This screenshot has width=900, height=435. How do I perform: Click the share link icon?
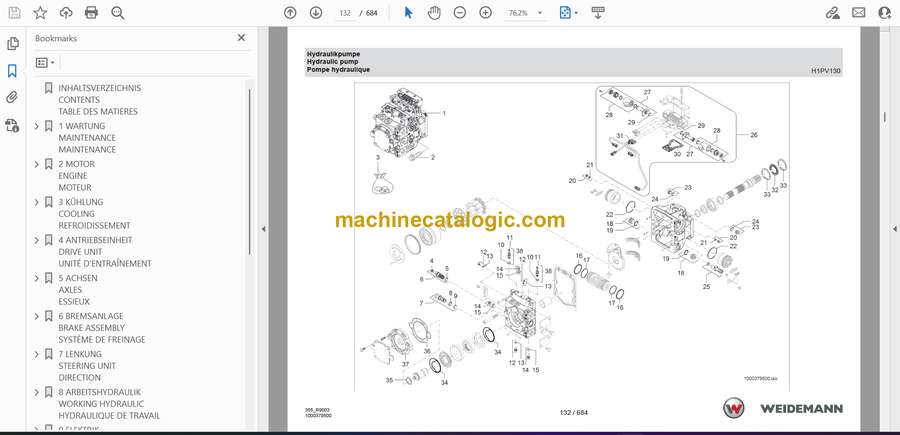(832, 13)
